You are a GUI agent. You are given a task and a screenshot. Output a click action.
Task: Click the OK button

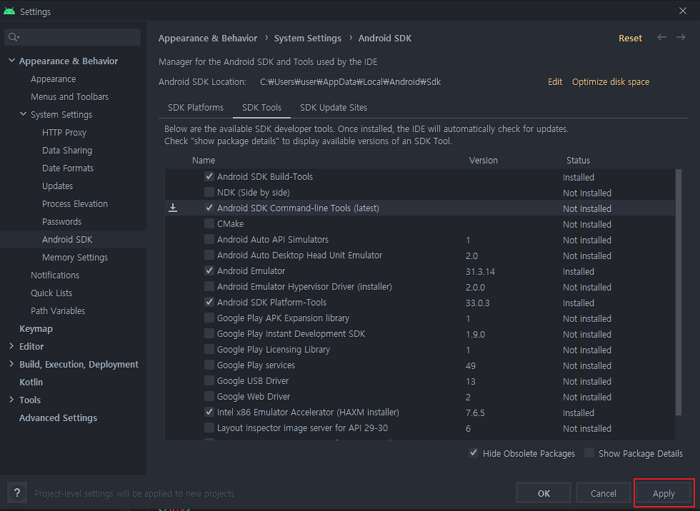click(x=543, y=493)
